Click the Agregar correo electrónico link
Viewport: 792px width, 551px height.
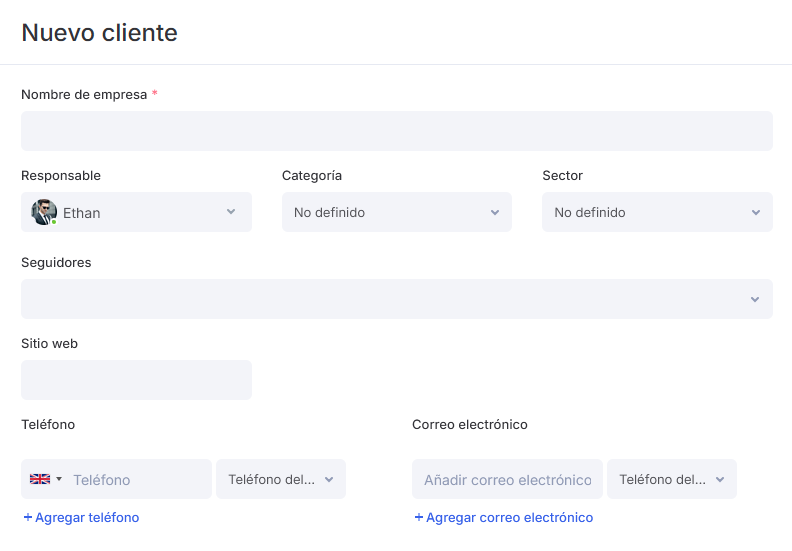click(504, 517)
